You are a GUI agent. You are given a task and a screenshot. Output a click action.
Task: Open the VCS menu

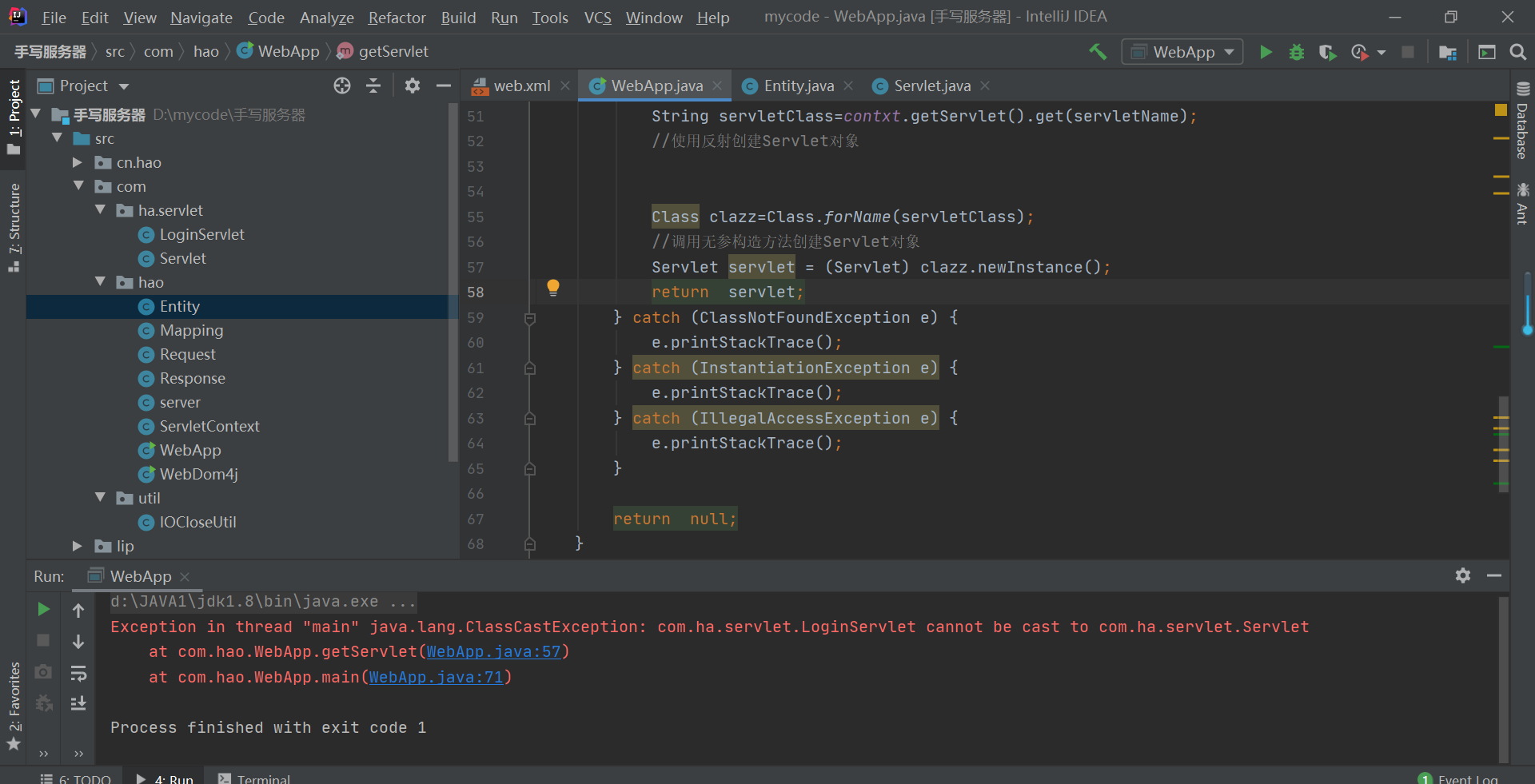point(597,18)
